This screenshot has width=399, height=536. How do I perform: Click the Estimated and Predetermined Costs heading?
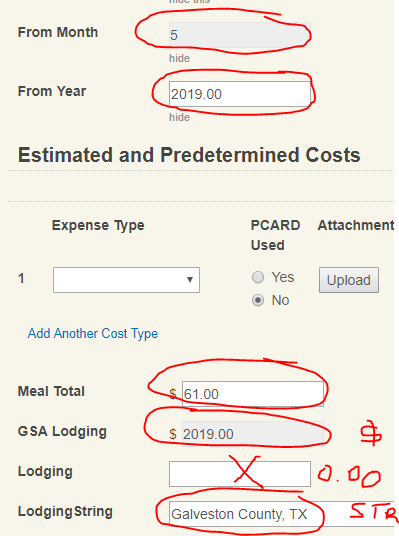[189, 155]
